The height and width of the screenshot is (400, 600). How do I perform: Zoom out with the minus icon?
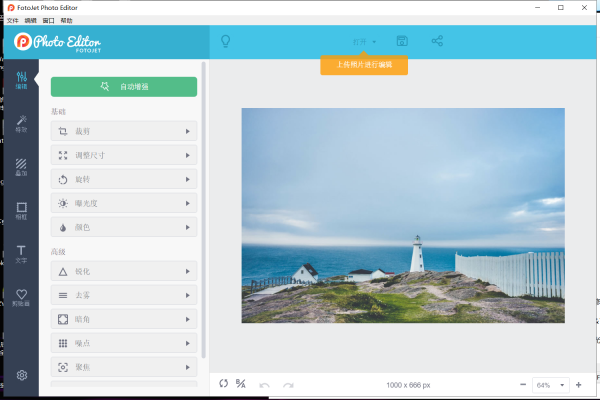coord(523,384)
